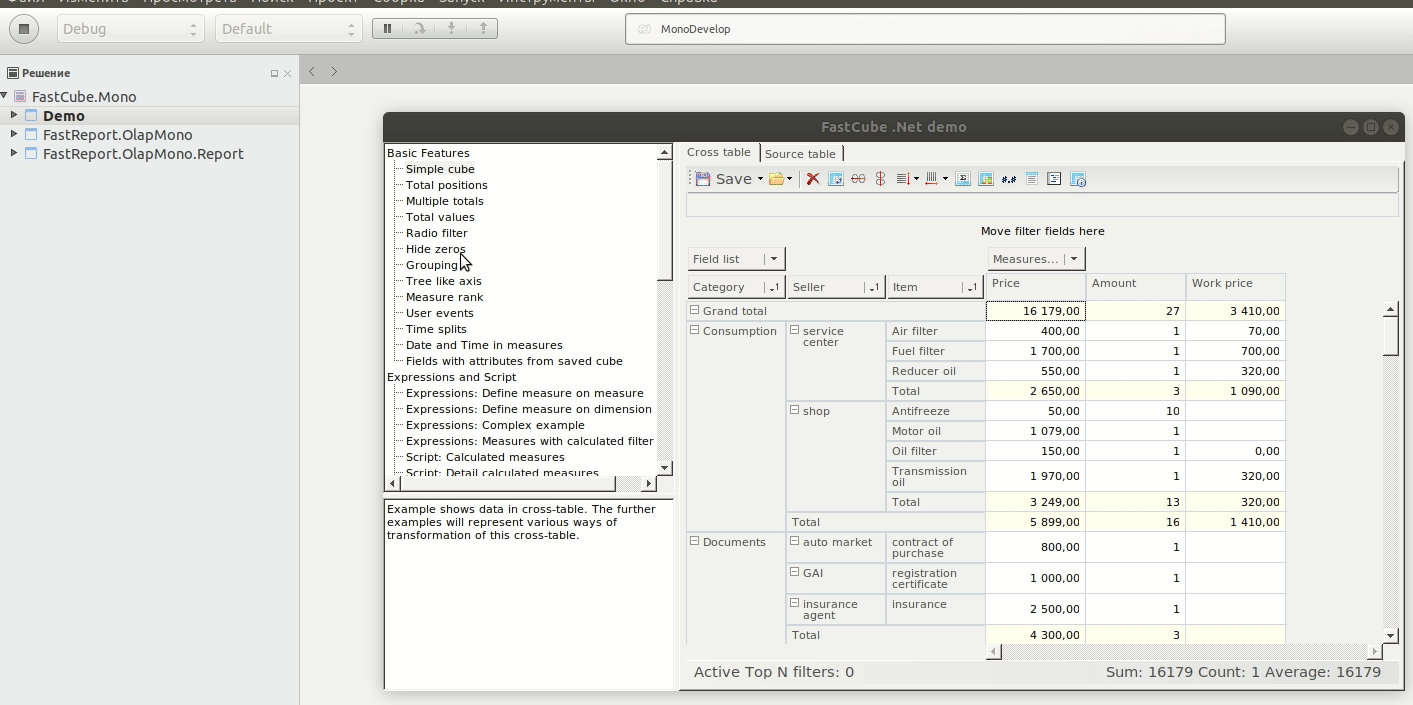
Task: Click the open folder icon in toolbar
Action: coord(775,179)
